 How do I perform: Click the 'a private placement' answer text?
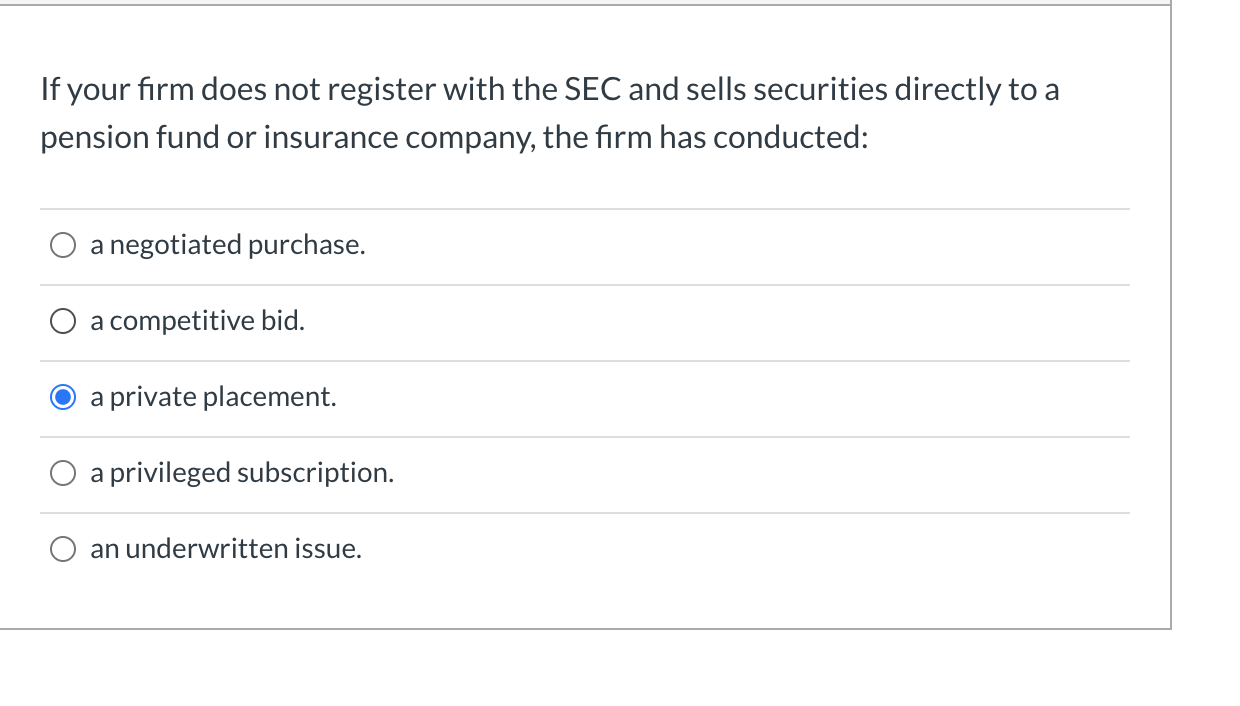point(212,396)
